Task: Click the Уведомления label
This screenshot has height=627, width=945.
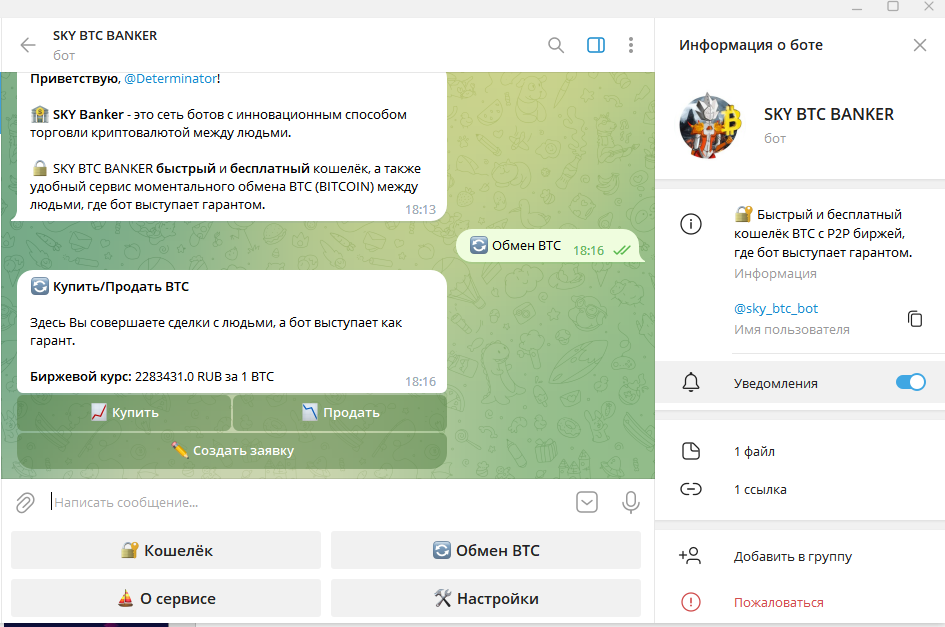Action: (776, 383)
